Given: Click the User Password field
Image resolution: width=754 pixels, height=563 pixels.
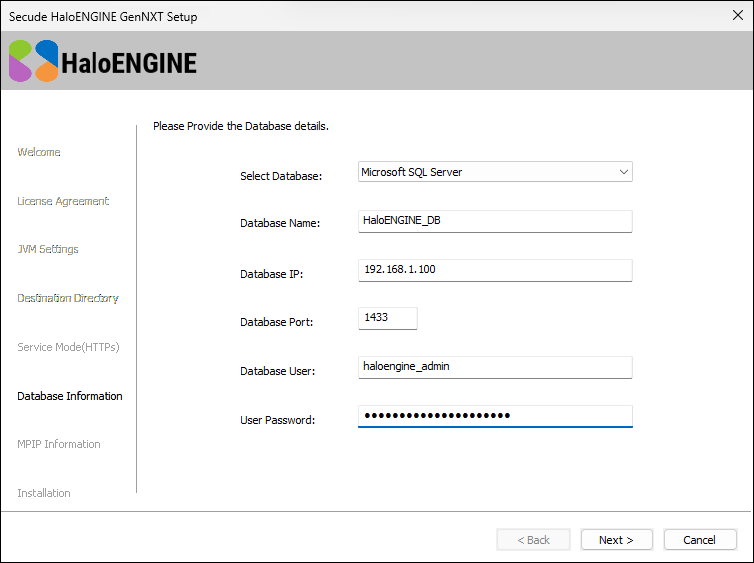Looking at the screenshot, I should coord(495,416).
